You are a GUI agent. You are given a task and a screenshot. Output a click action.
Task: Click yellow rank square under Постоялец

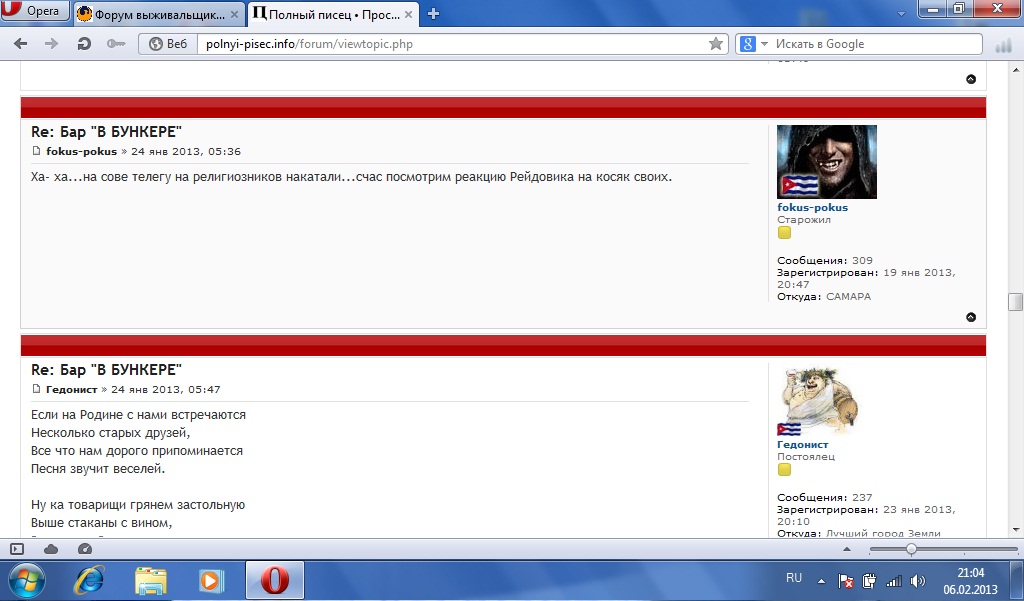tap(784, 470)
